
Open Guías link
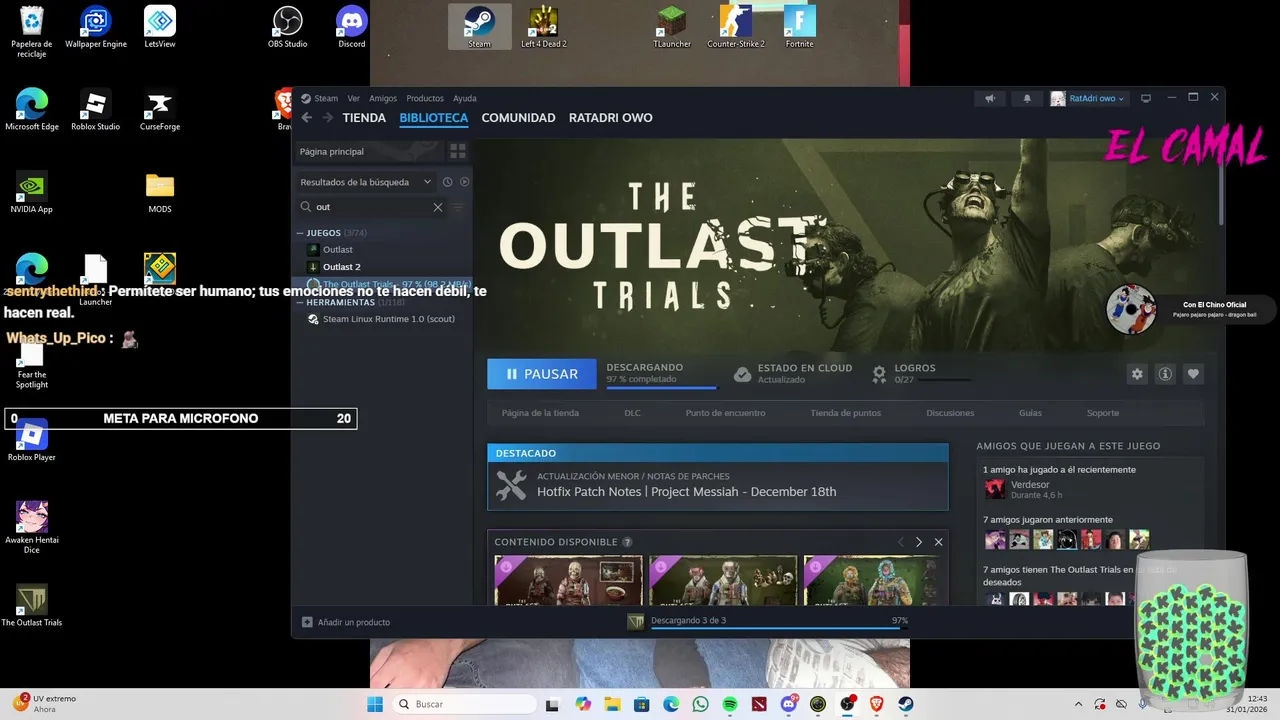1030,413
